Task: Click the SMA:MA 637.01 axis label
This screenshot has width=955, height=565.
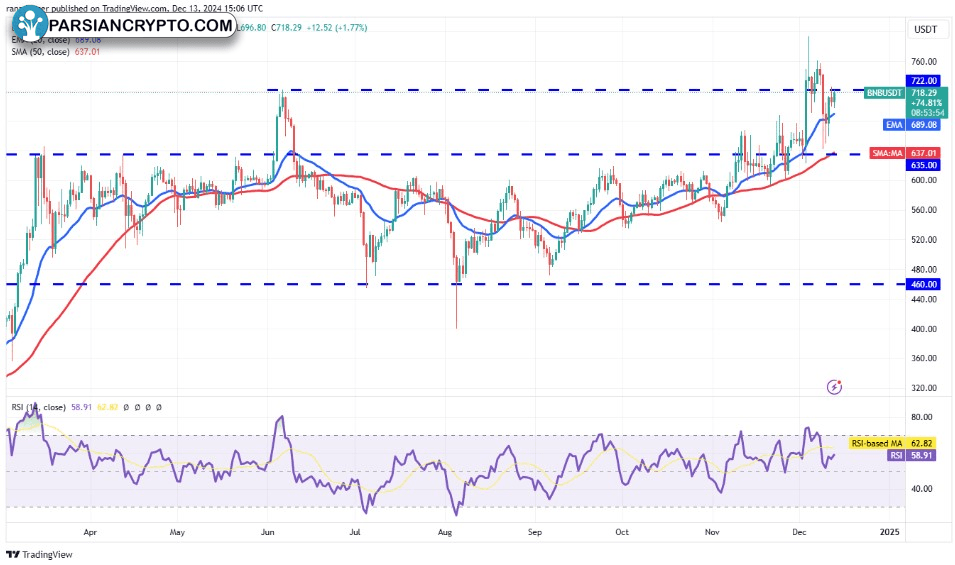Action: [x=905, y=153]
